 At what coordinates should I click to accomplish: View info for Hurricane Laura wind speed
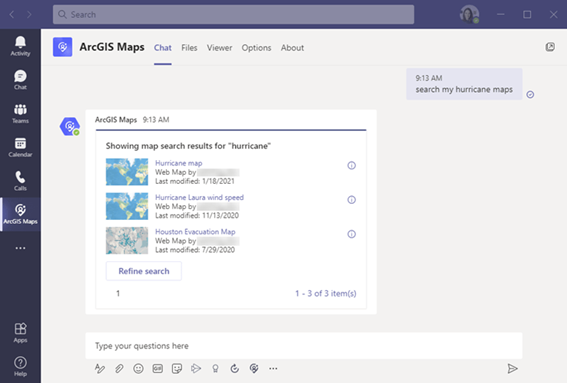[351, 200]
